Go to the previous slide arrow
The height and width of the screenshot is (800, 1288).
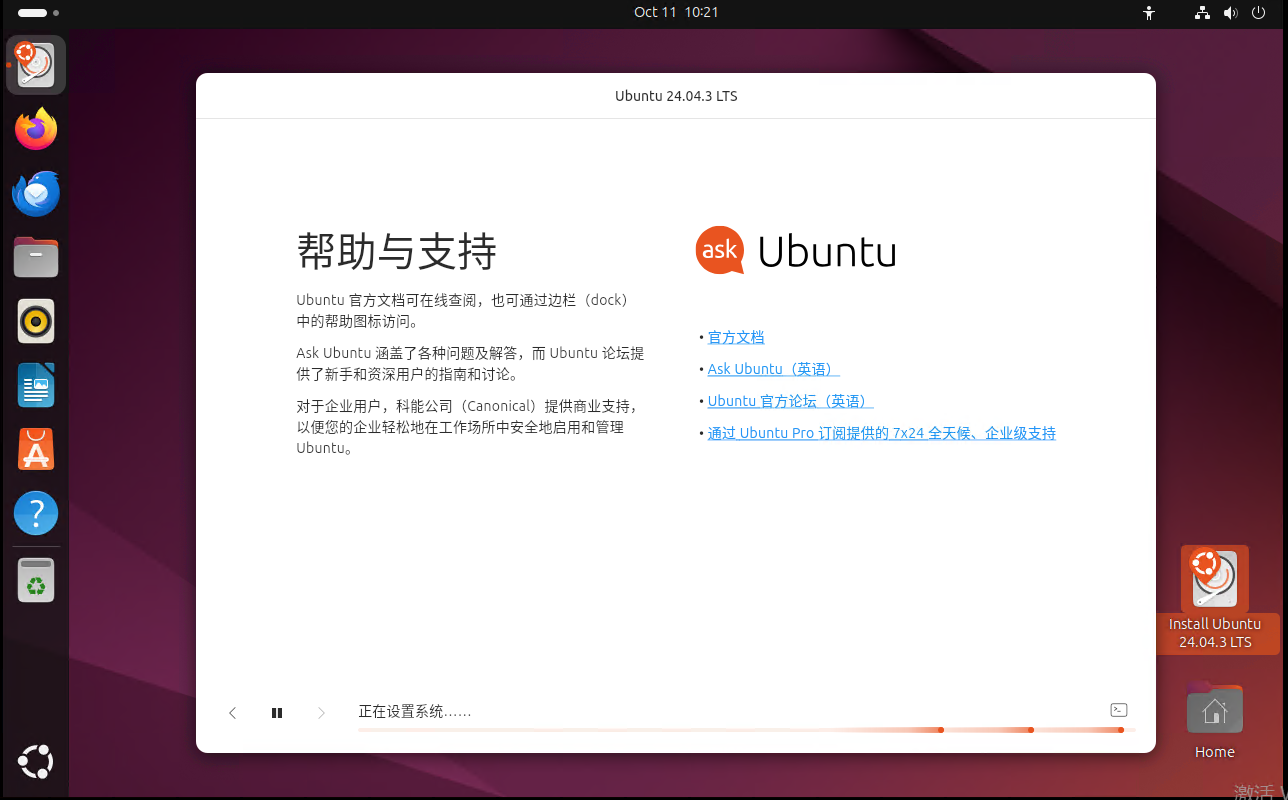pyautogui.click(x=233, y=713)
